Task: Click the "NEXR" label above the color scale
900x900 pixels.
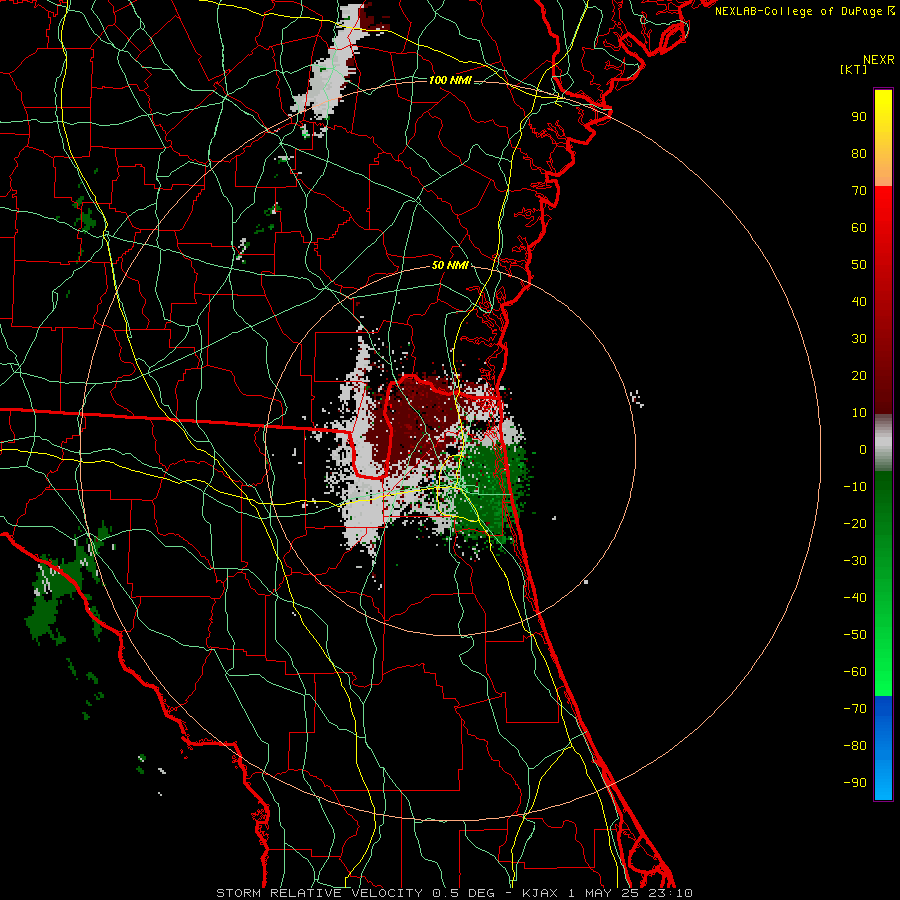Action: 879,60
